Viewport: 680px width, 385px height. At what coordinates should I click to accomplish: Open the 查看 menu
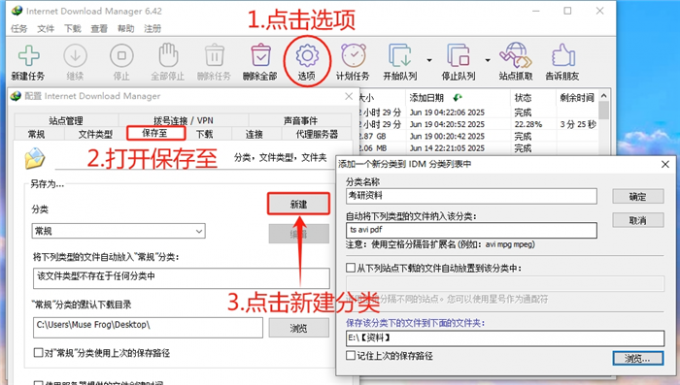[99, 29]
